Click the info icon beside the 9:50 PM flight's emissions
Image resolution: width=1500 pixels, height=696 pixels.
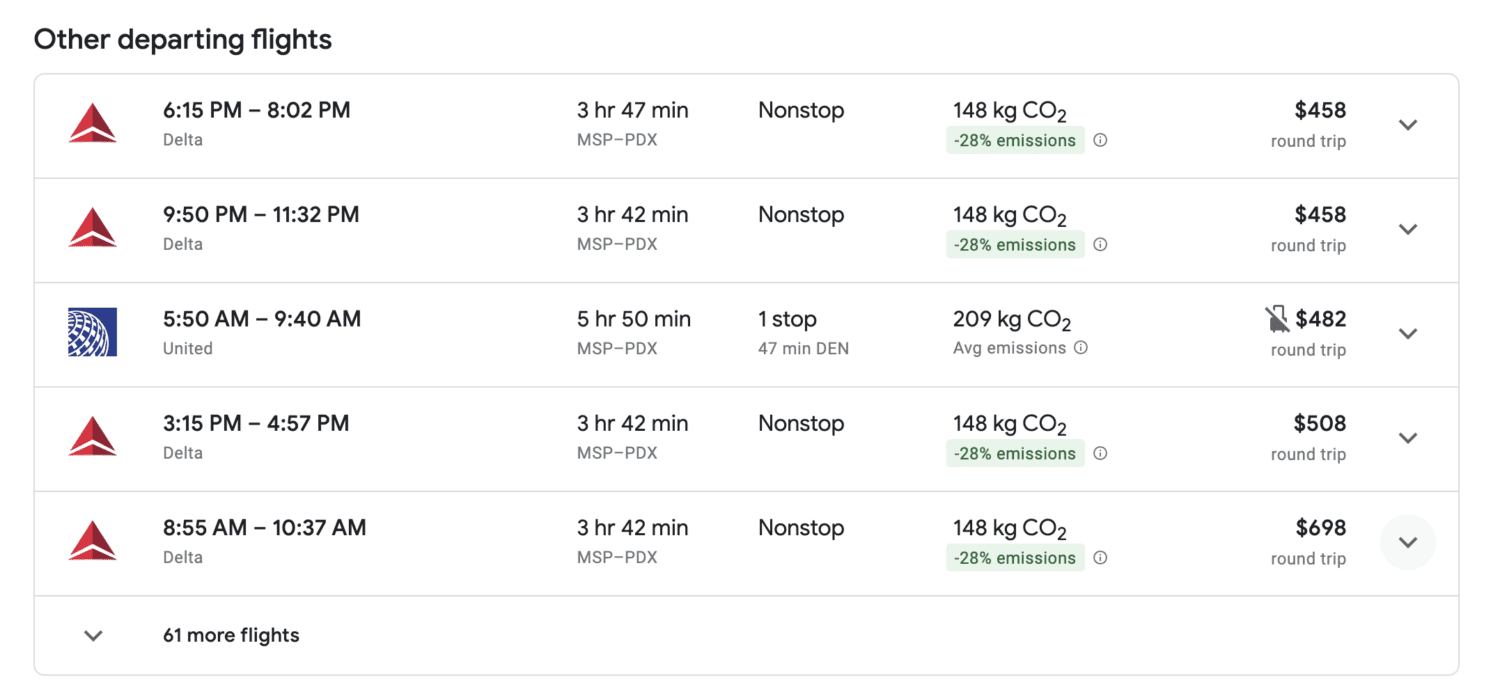point(1100,245)
